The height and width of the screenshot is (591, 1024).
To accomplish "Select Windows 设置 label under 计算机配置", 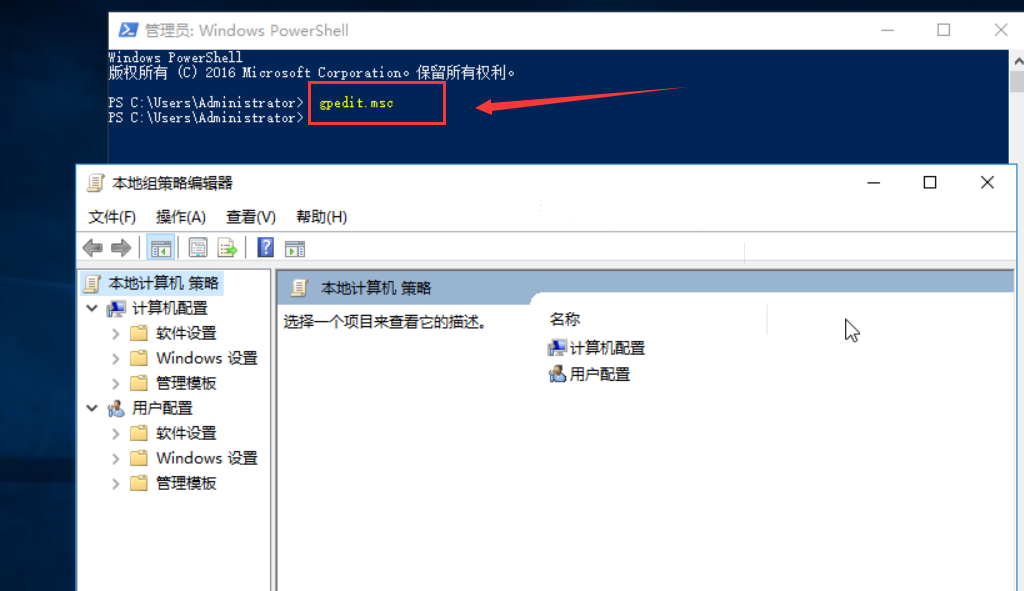I will (207, 358).
